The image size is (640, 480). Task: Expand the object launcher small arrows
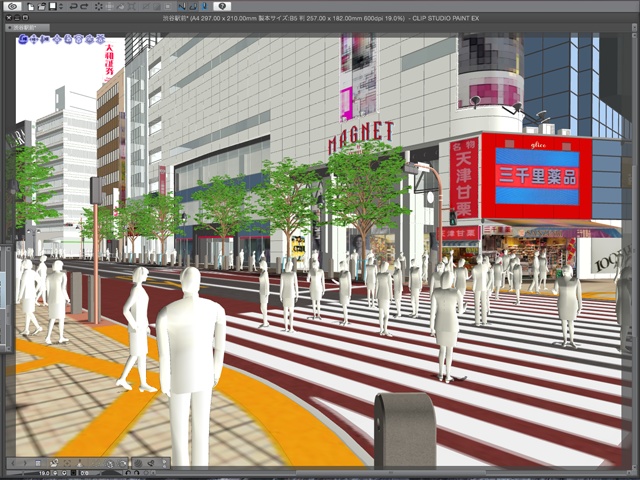point(164,464)
